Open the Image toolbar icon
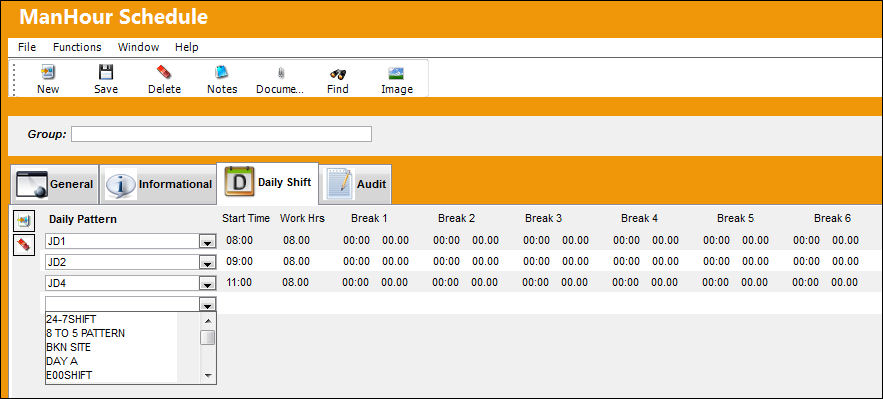This screenshot has width=883, height=399. tap(396, 73)
